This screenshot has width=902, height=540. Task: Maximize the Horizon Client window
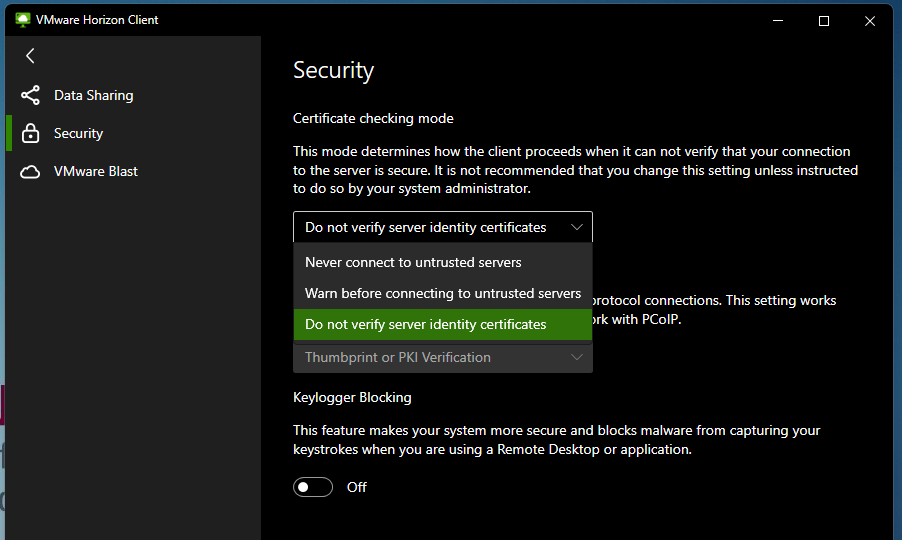pyautogui.click(x=824, y=20)
